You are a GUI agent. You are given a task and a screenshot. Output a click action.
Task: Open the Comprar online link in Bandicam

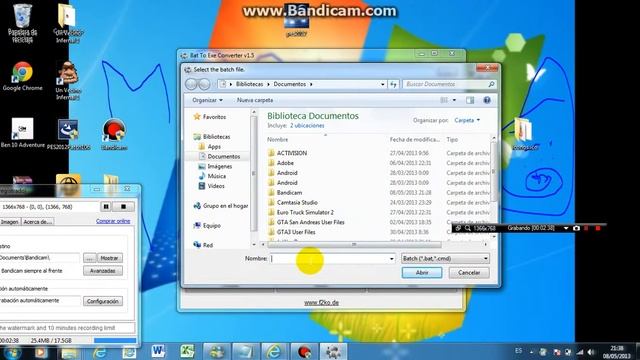pos(113,221)
